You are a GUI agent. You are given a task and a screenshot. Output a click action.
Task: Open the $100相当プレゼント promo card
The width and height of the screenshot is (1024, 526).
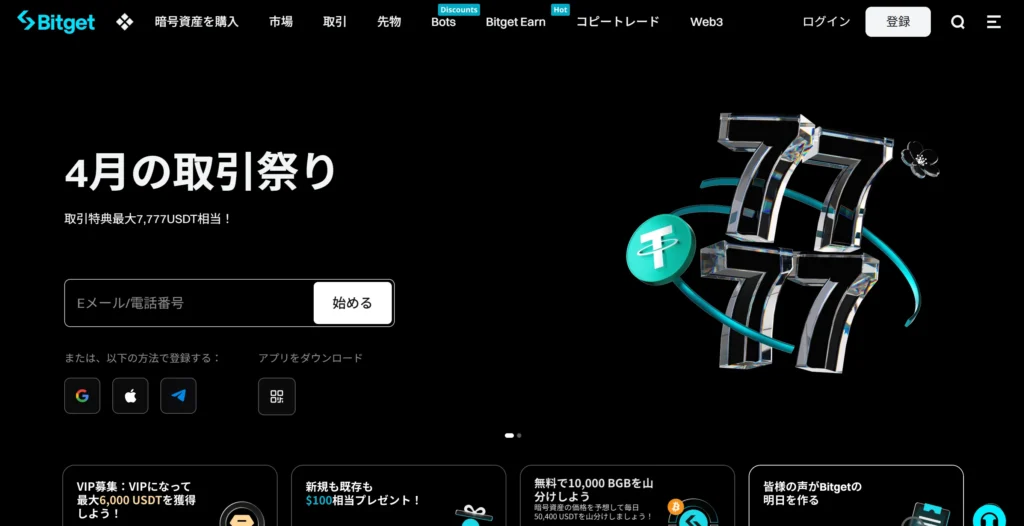pyautogui.click(x=398, y=496)
